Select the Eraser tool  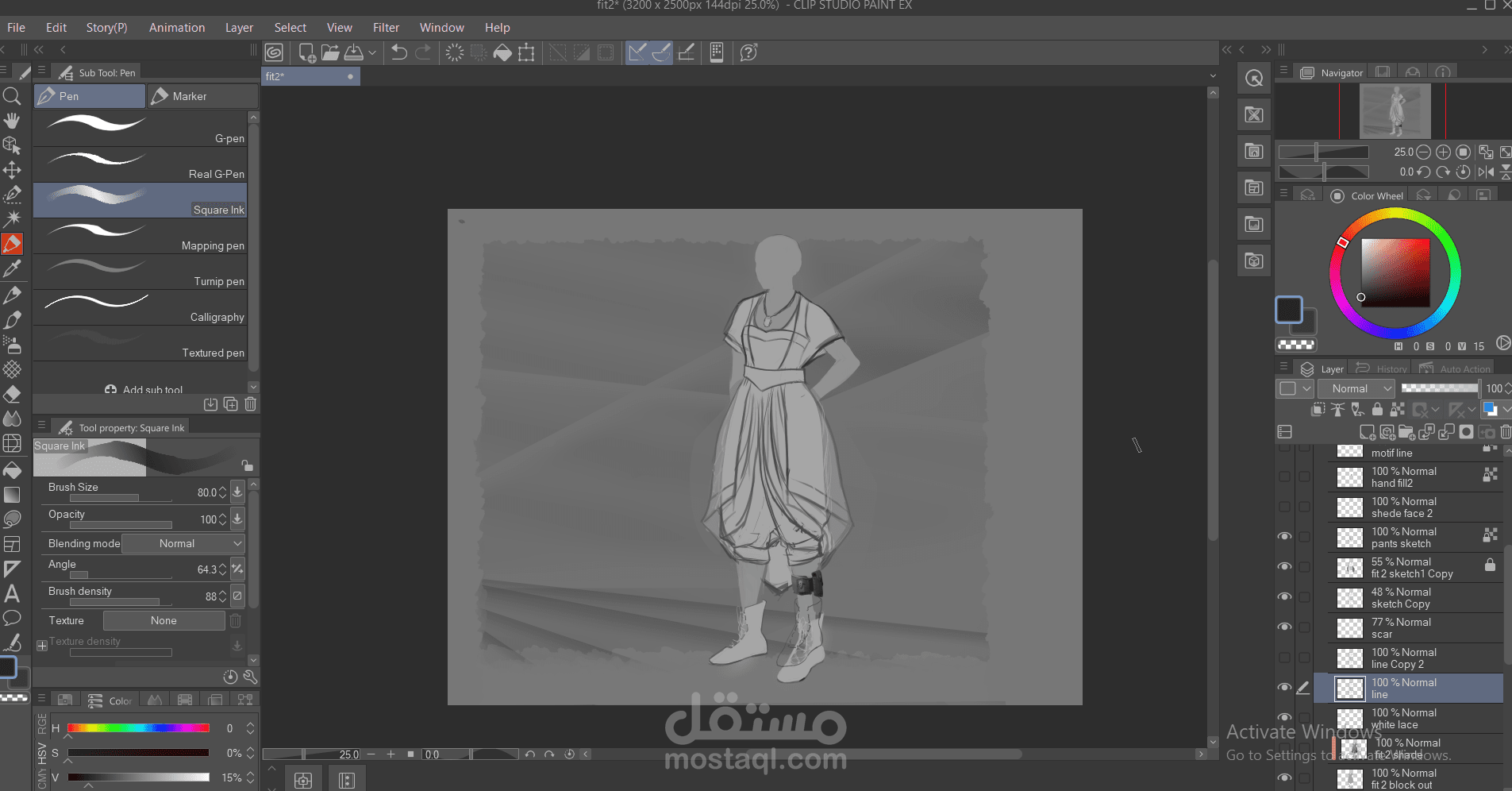coord(12,394)
